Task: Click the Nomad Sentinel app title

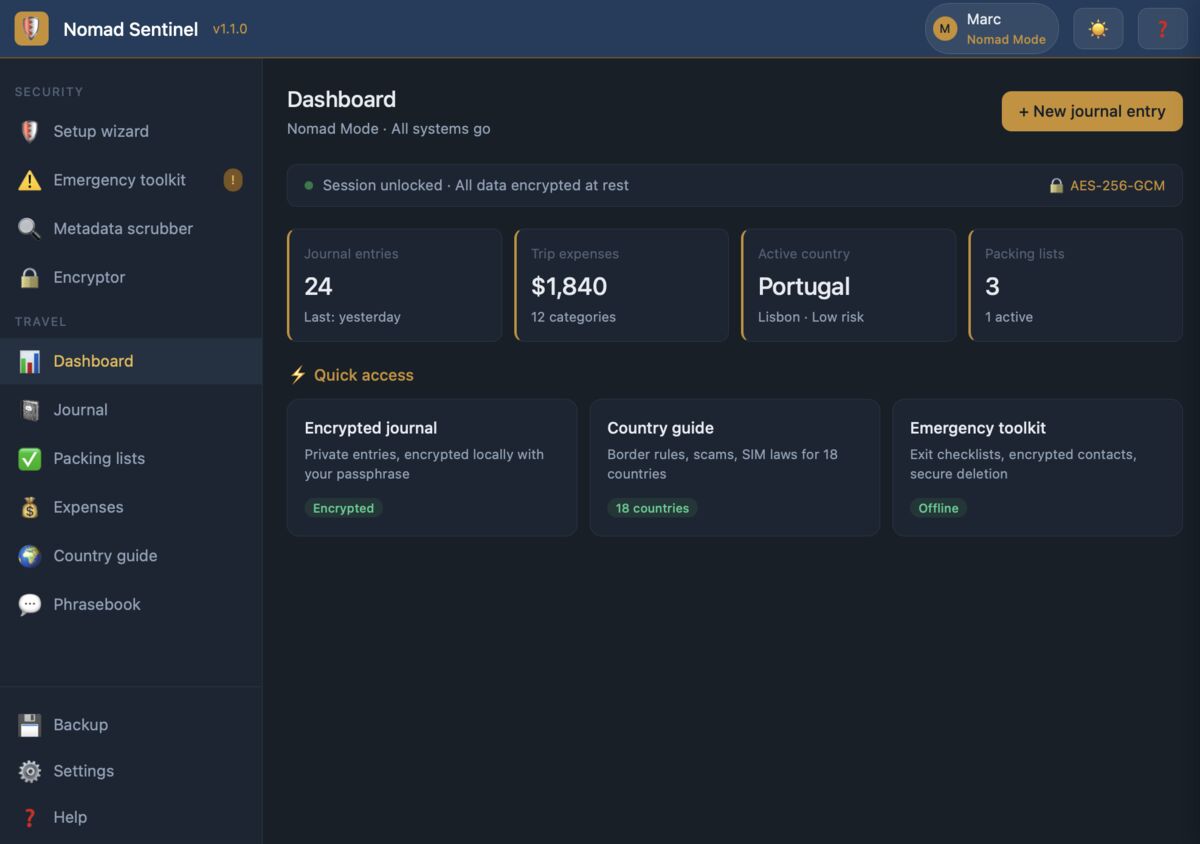Action: (131, 29)
